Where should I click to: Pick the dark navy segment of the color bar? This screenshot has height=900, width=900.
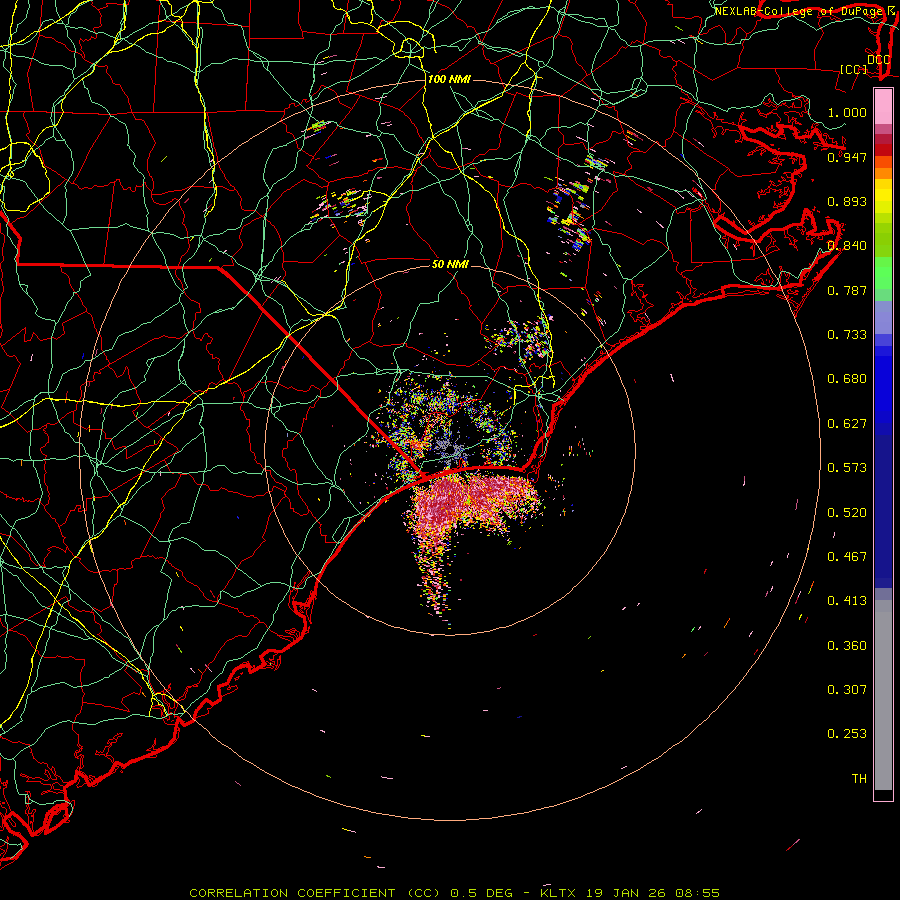tap(883, 511)
